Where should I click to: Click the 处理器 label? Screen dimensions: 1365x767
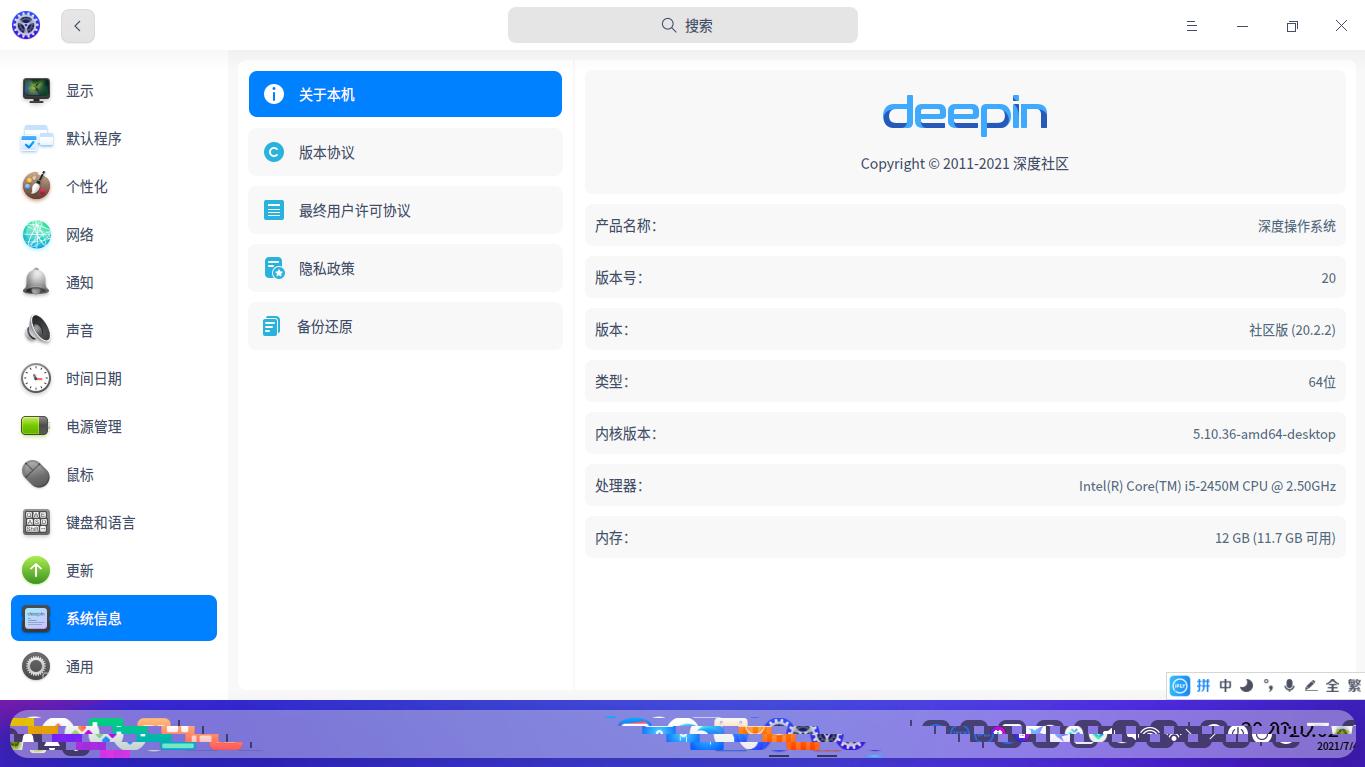pos(619,486)
